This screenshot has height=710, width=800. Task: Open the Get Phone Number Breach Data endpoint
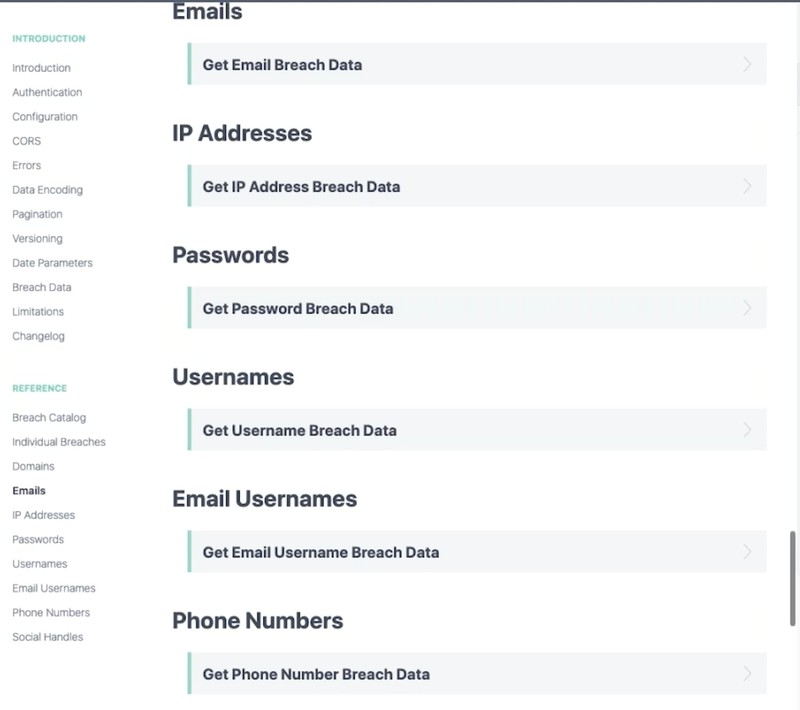tap(316, 674)
